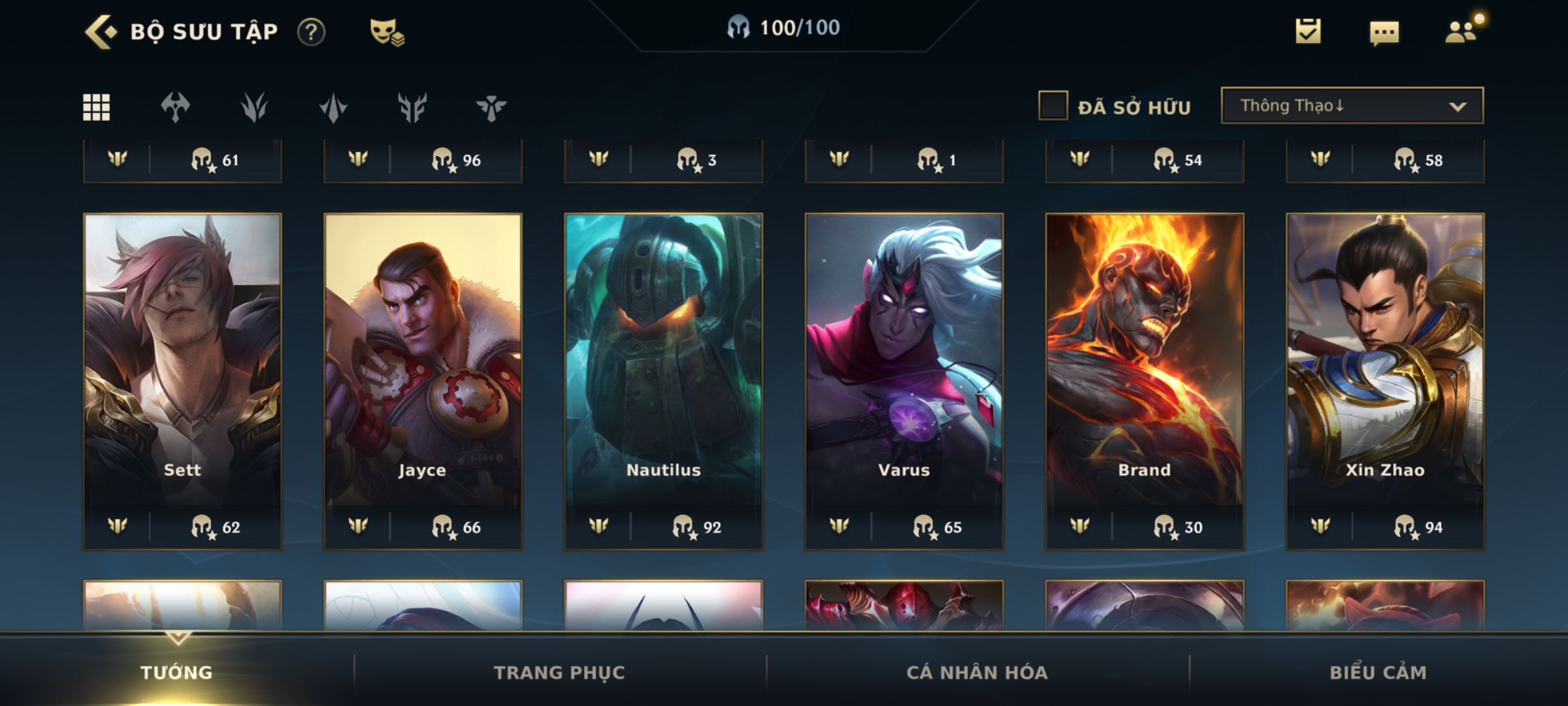
Task: Show all champions with the grid icon
Action: click(x=96, y=107)
